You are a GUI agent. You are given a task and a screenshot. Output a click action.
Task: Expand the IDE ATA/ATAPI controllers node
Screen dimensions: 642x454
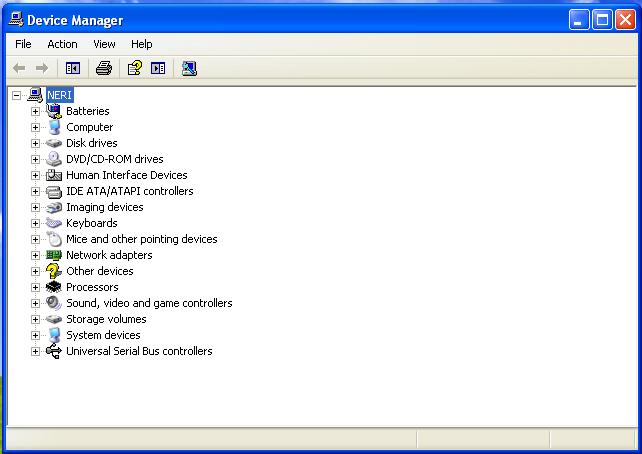(35, 191)
